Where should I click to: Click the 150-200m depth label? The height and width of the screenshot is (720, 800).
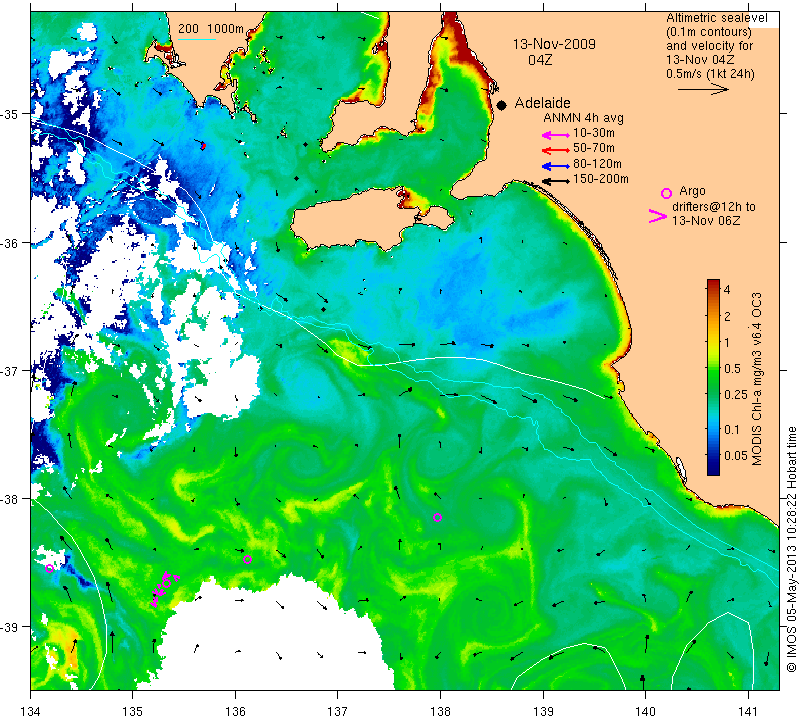601,179
